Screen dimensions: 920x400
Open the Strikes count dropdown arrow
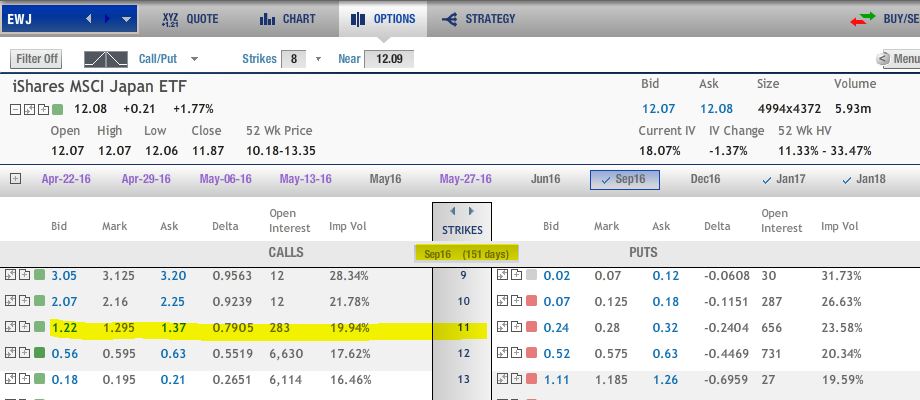point(319,59)
